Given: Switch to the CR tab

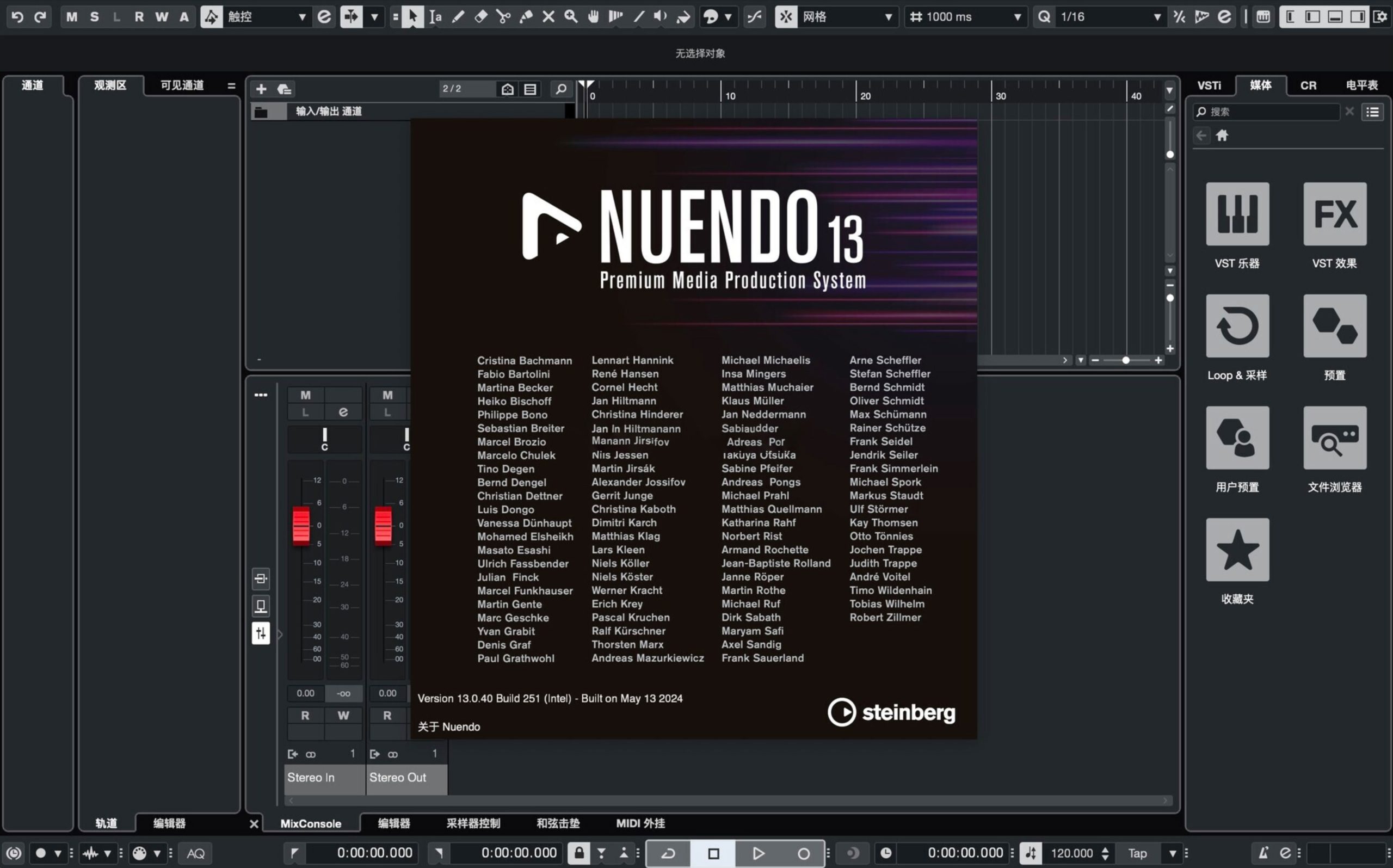Looking at the screenshot, I should (x=1308, y=85).
